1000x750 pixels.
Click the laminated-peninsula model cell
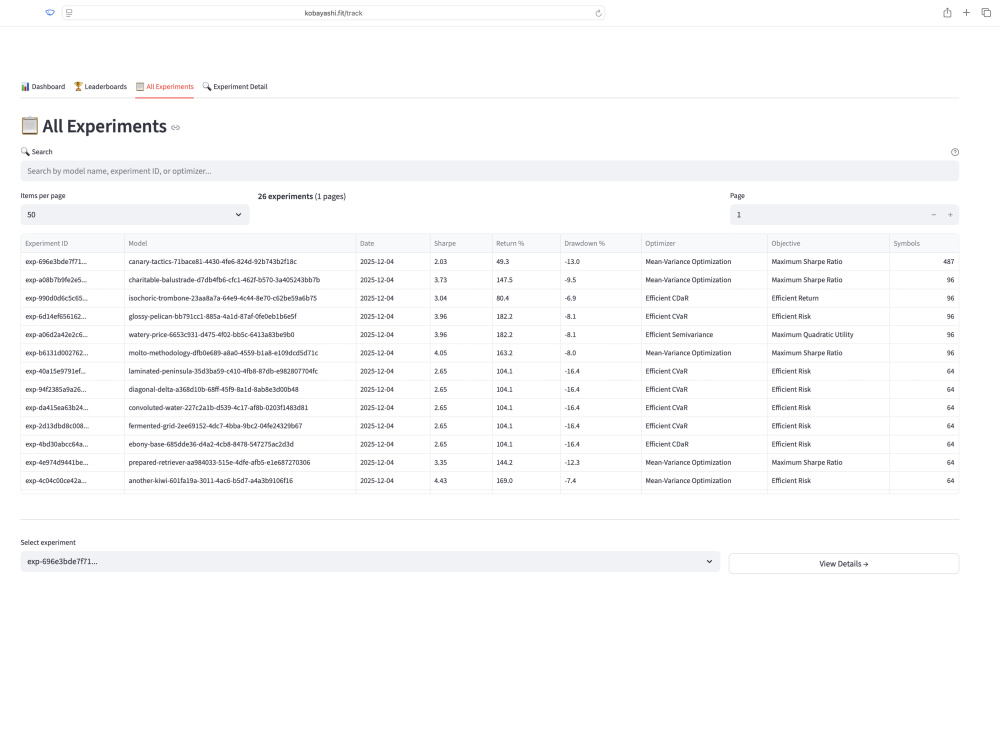click(x=240, y=371)
